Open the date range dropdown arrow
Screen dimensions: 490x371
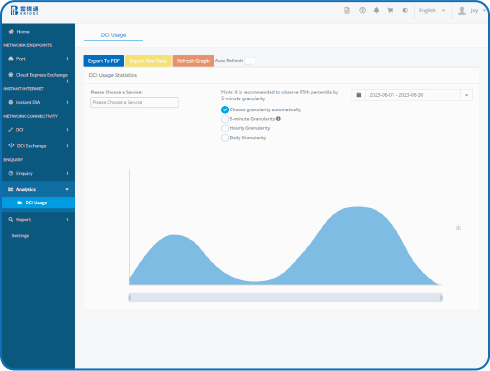pos(466,95)
